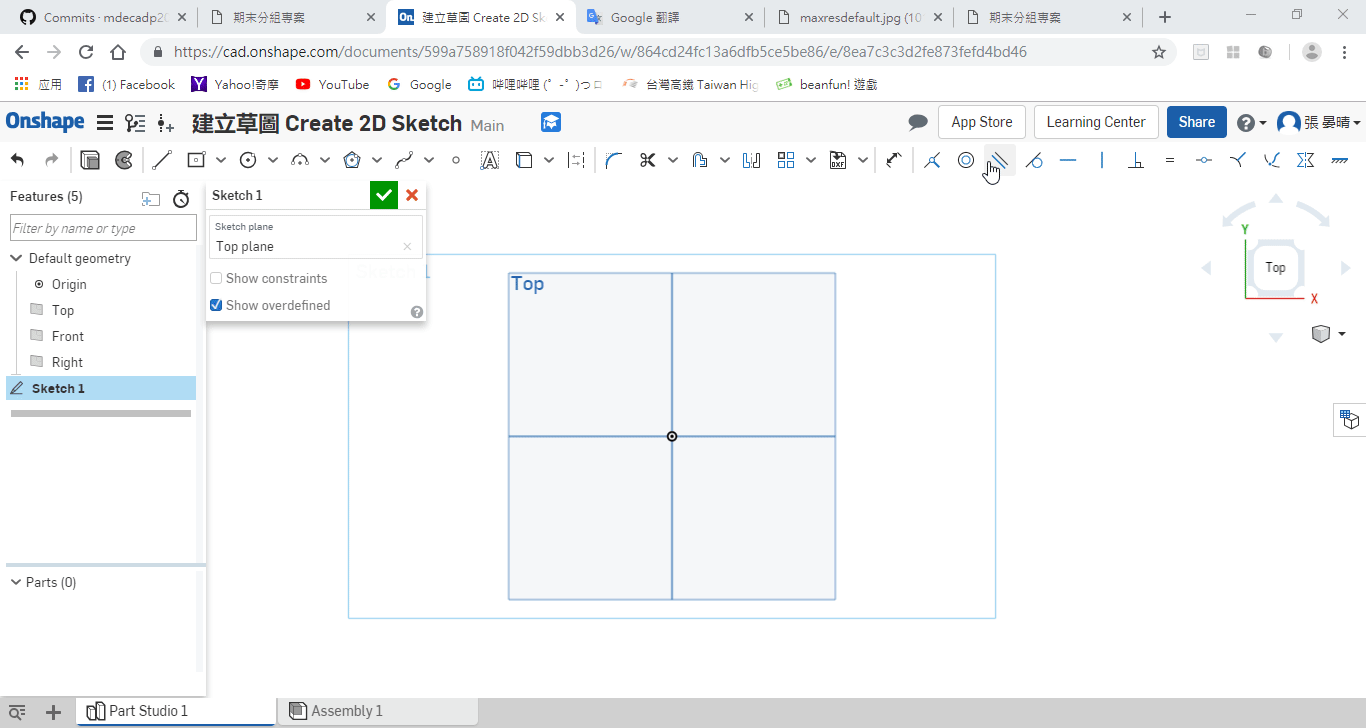Clear the Top plane sketch plane selection
The width and height of the screenshot is (1366, 728).
407,247
